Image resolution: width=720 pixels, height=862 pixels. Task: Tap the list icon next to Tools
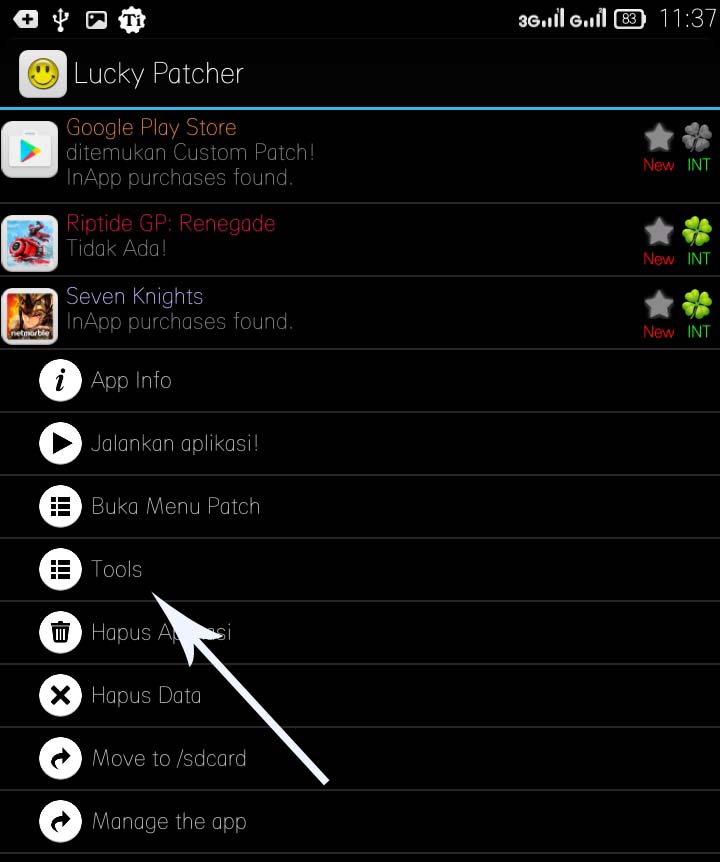click(x=60, y=569)
